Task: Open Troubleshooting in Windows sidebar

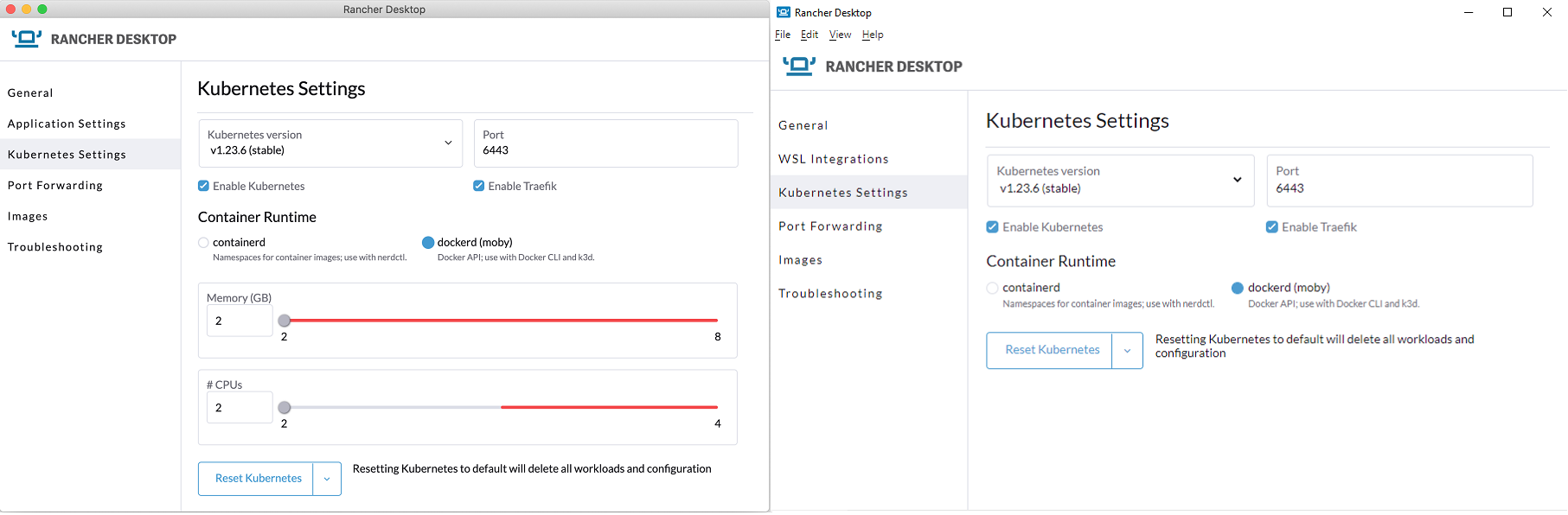Action: tap(868, 293)
